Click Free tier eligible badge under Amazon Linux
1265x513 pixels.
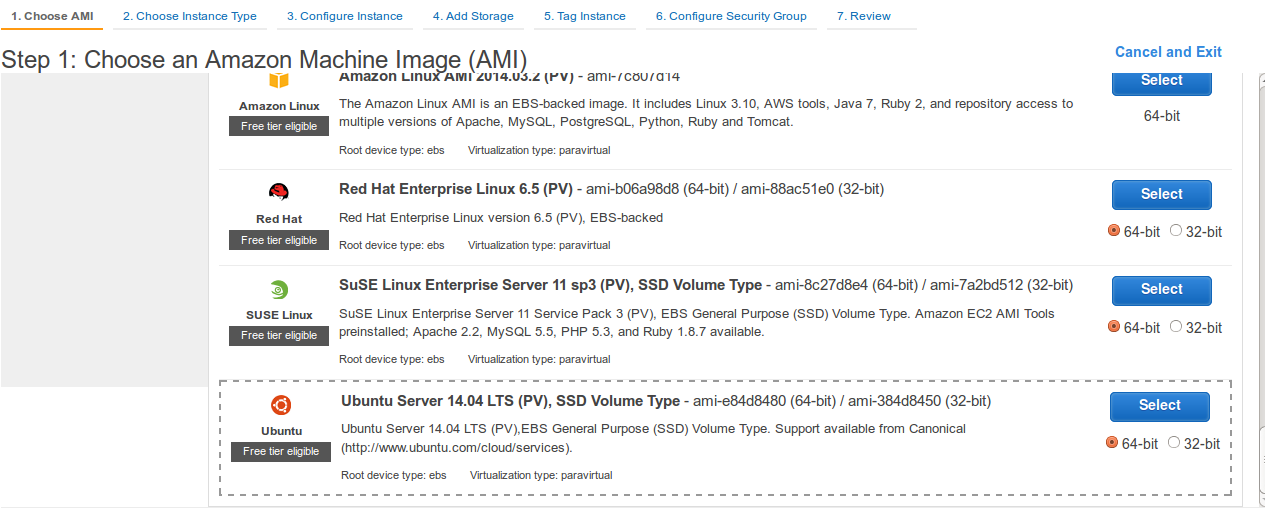(279, 127)
